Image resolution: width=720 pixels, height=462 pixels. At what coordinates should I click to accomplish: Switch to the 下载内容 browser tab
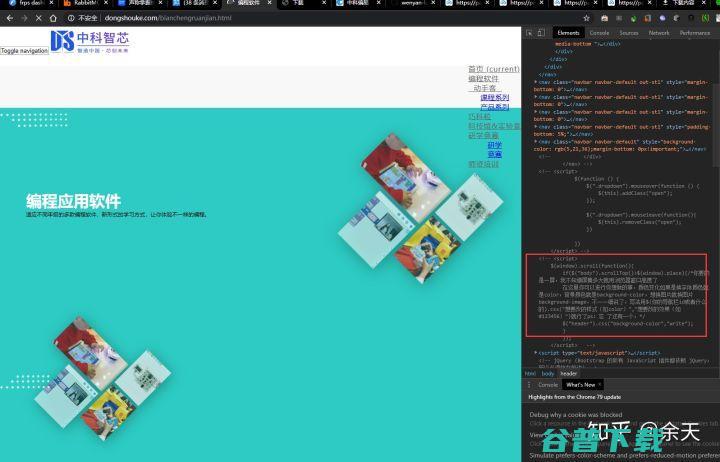(x=683, y=3)
